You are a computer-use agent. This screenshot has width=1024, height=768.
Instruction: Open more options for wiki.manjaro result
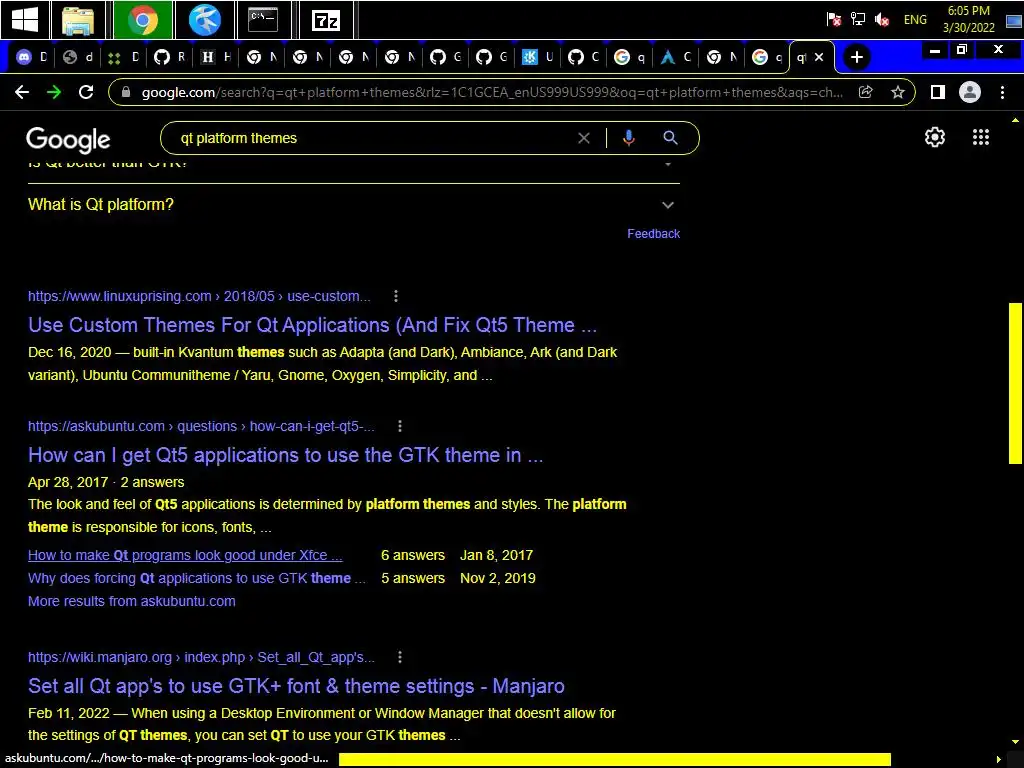(x=400, y=657)
